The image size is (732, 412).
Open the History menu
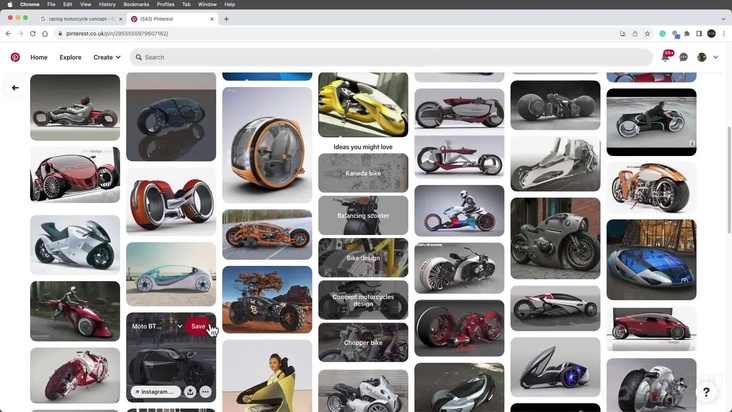107,4
